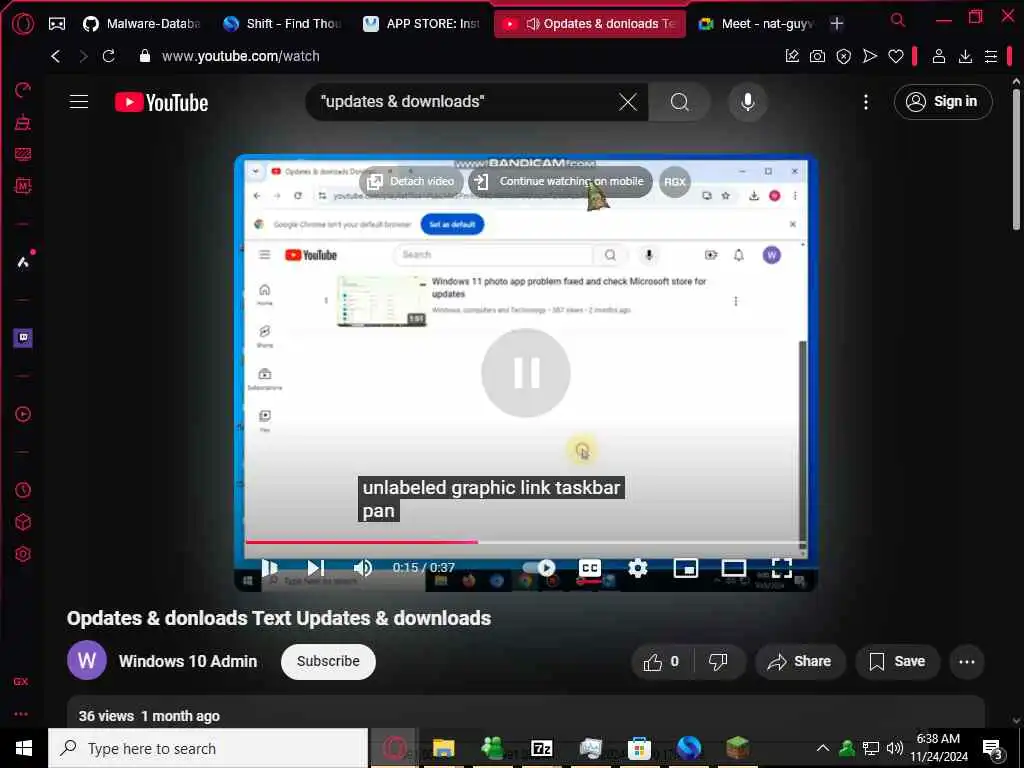Viewport: 1024px width, 768px height.
Task: Open Windows 10 Admin channel name link
Action: tap(188, 661)
